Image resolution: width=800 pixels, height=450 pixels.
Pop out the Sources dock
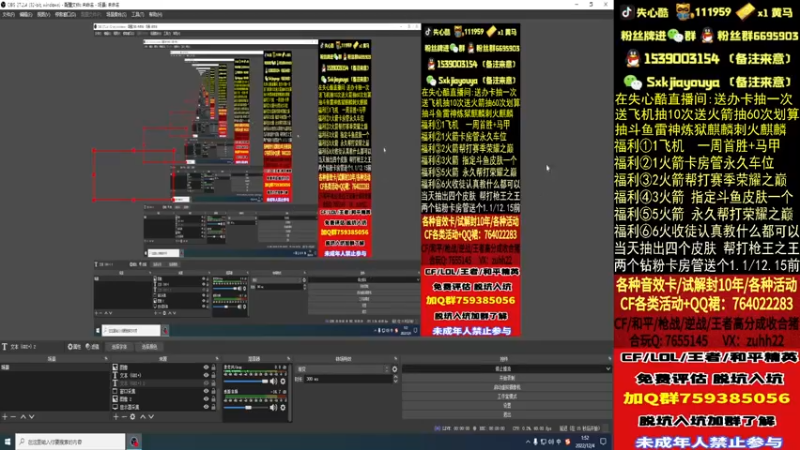tap(217, 359)
